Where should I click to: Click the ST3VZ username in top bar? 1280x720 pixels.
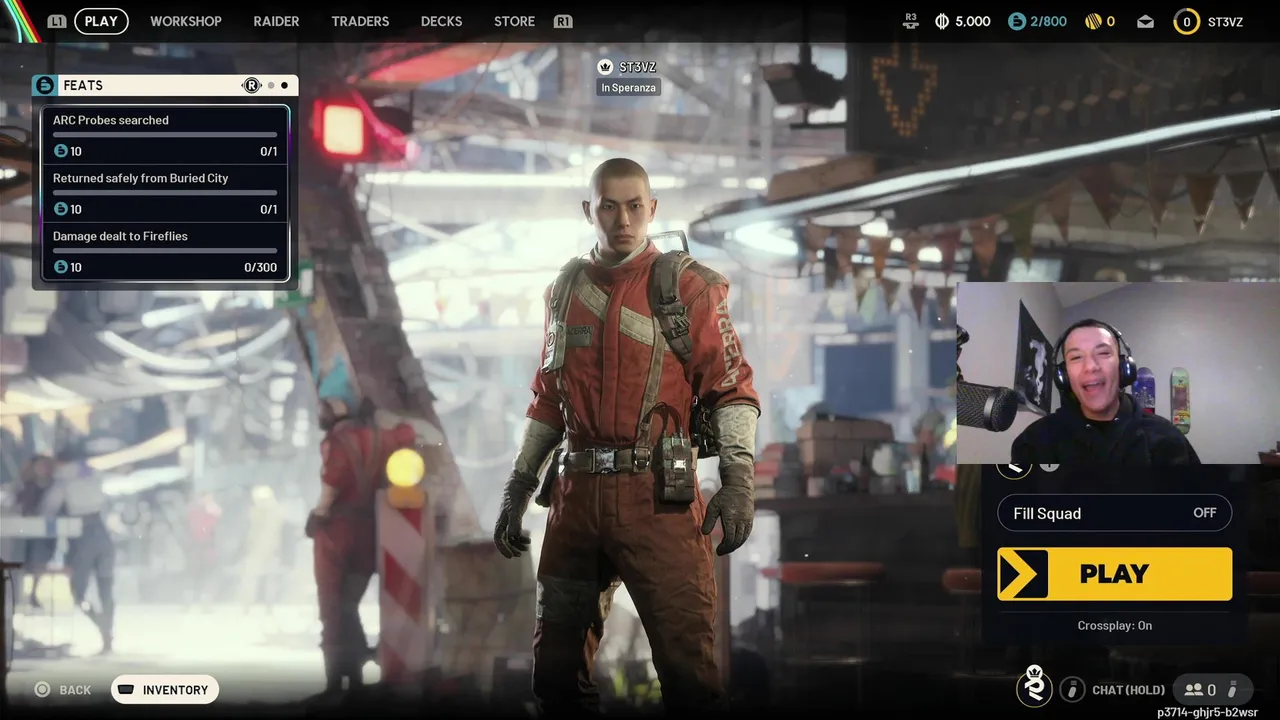click(x=1225, y=21)
